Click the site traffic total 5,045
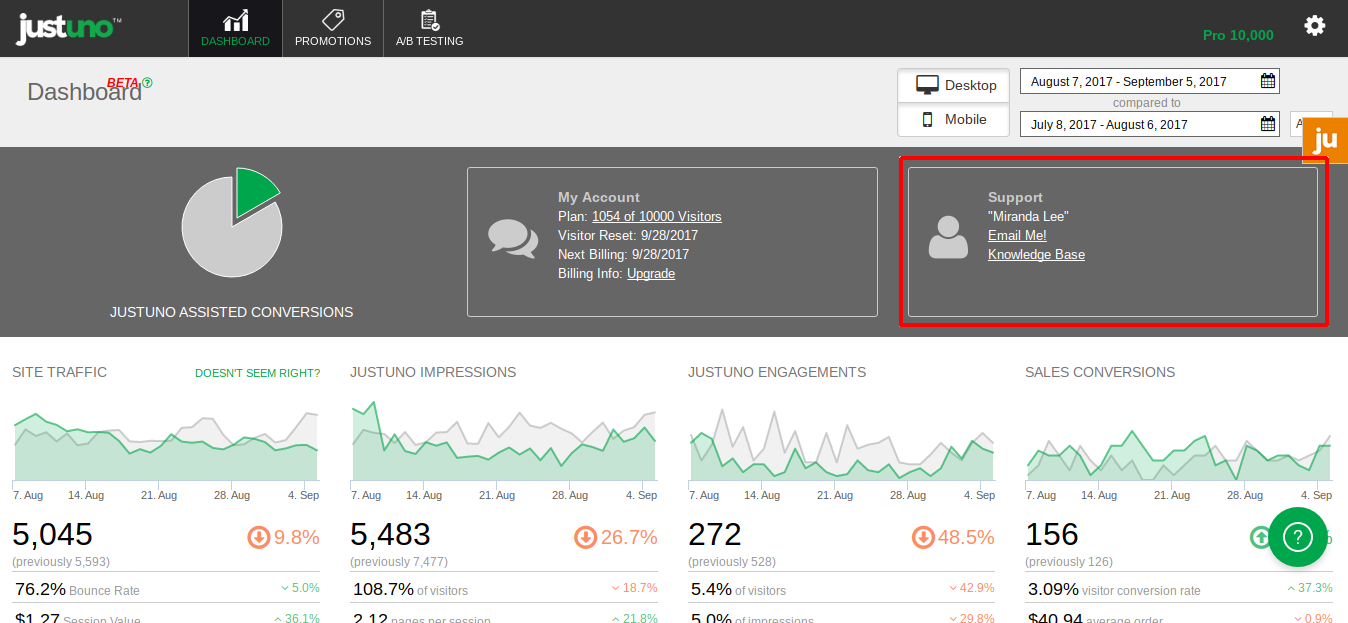 pyautogui.click(x=52, y=535)
